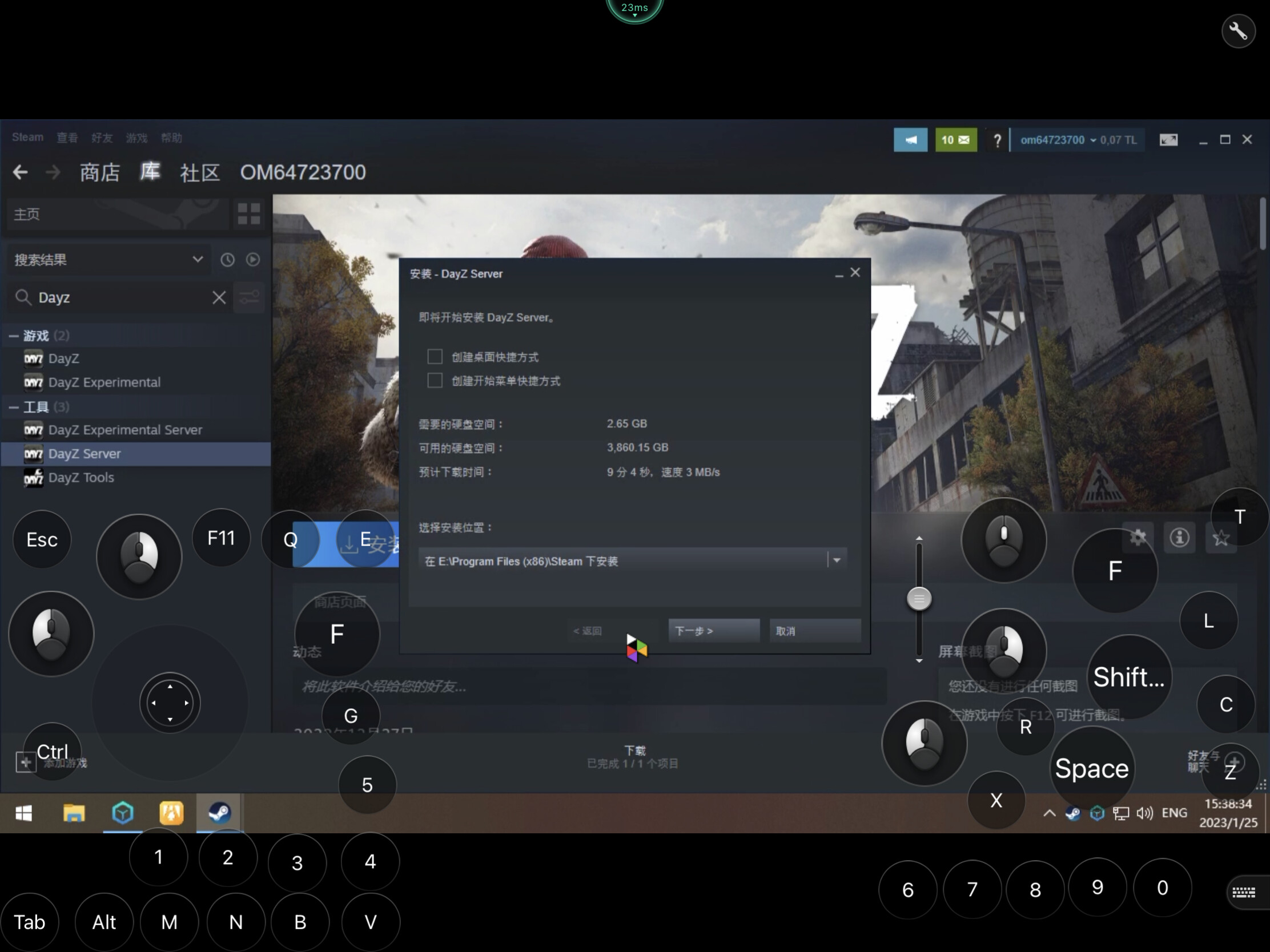Open the OM64723700 profile tab
This screenshot has width=1270, height=952.
303,172
